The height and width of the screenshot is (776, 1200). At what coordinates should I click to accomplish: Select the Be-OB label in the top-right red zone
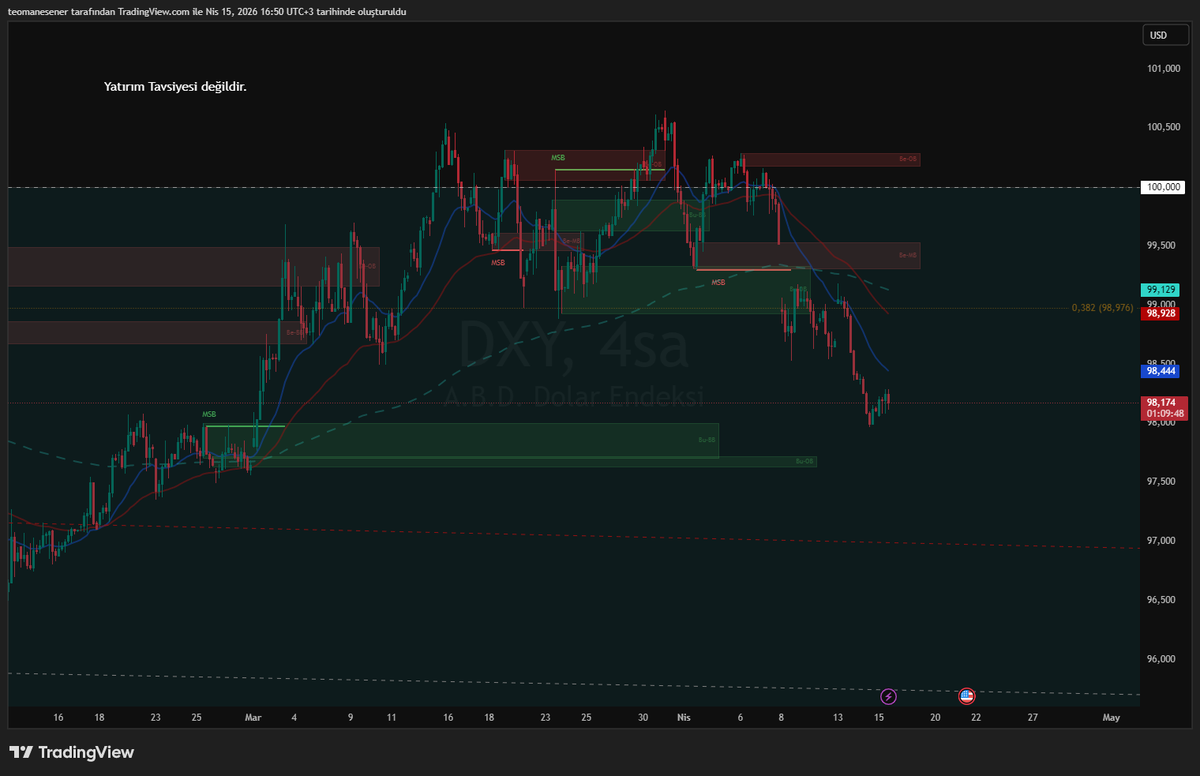coord(907,159)
